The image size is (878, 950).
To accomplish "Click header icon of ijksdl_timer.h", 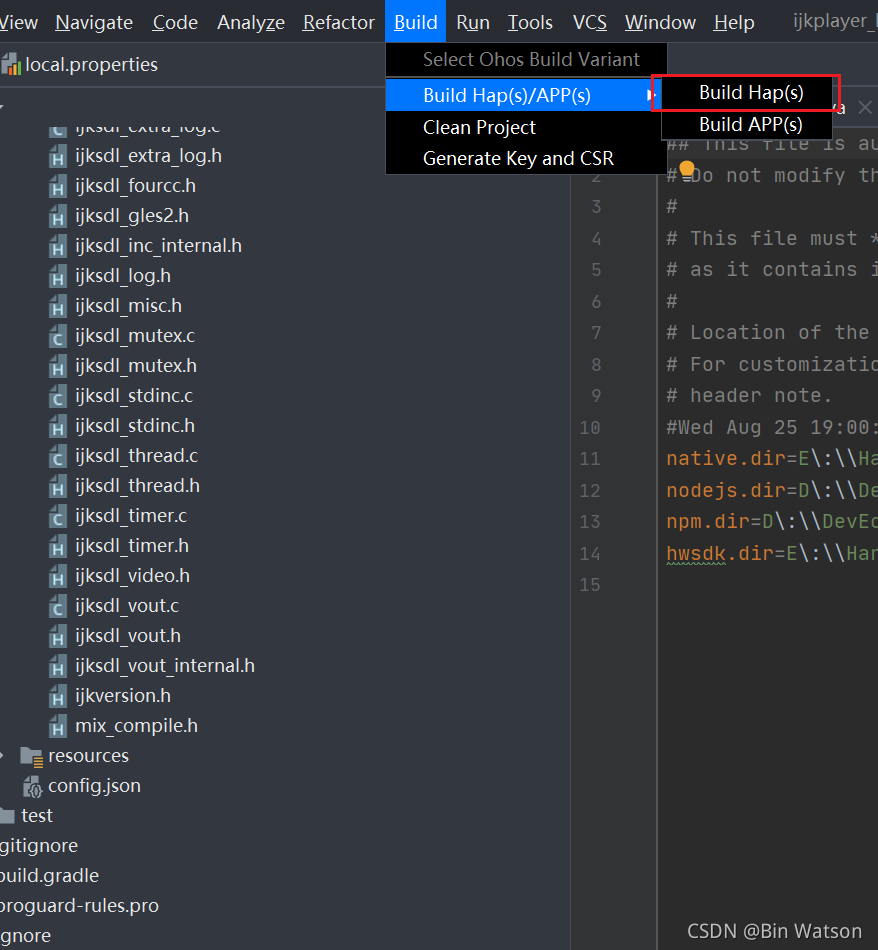I will (x=58, y=547).
